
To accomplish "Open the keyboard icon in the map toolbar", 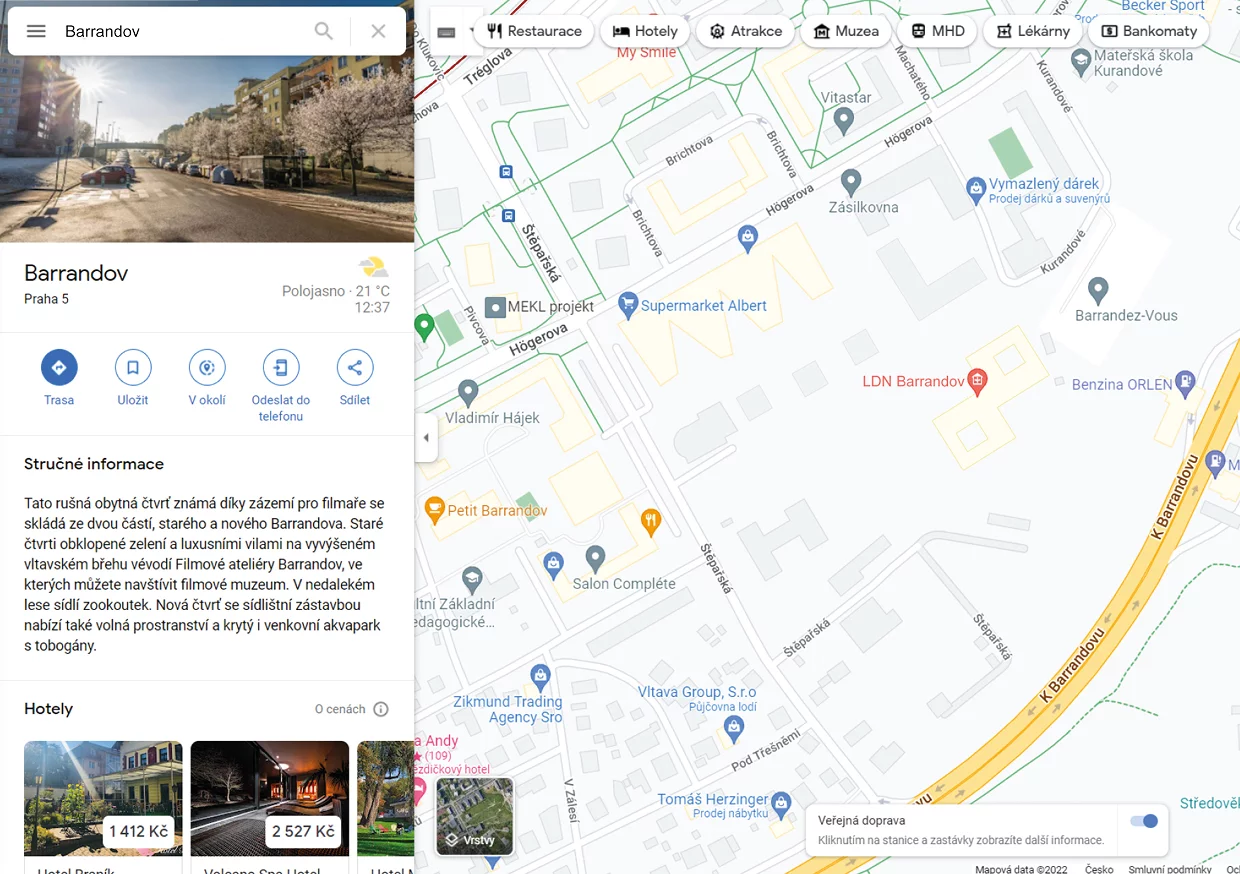I will 446,32.
